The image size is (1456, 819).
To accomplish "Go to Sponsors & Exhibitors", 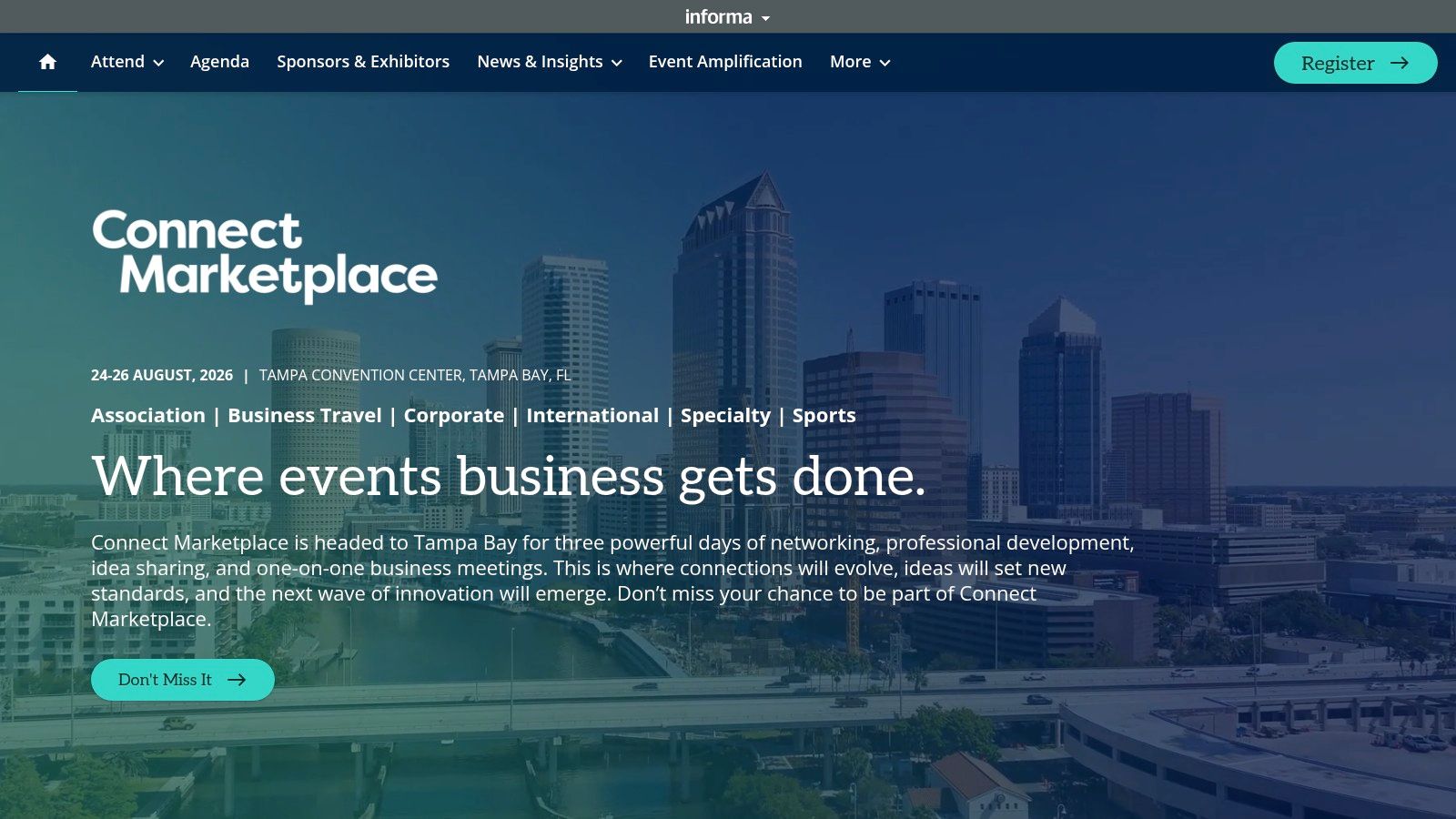I will [363, 62].
